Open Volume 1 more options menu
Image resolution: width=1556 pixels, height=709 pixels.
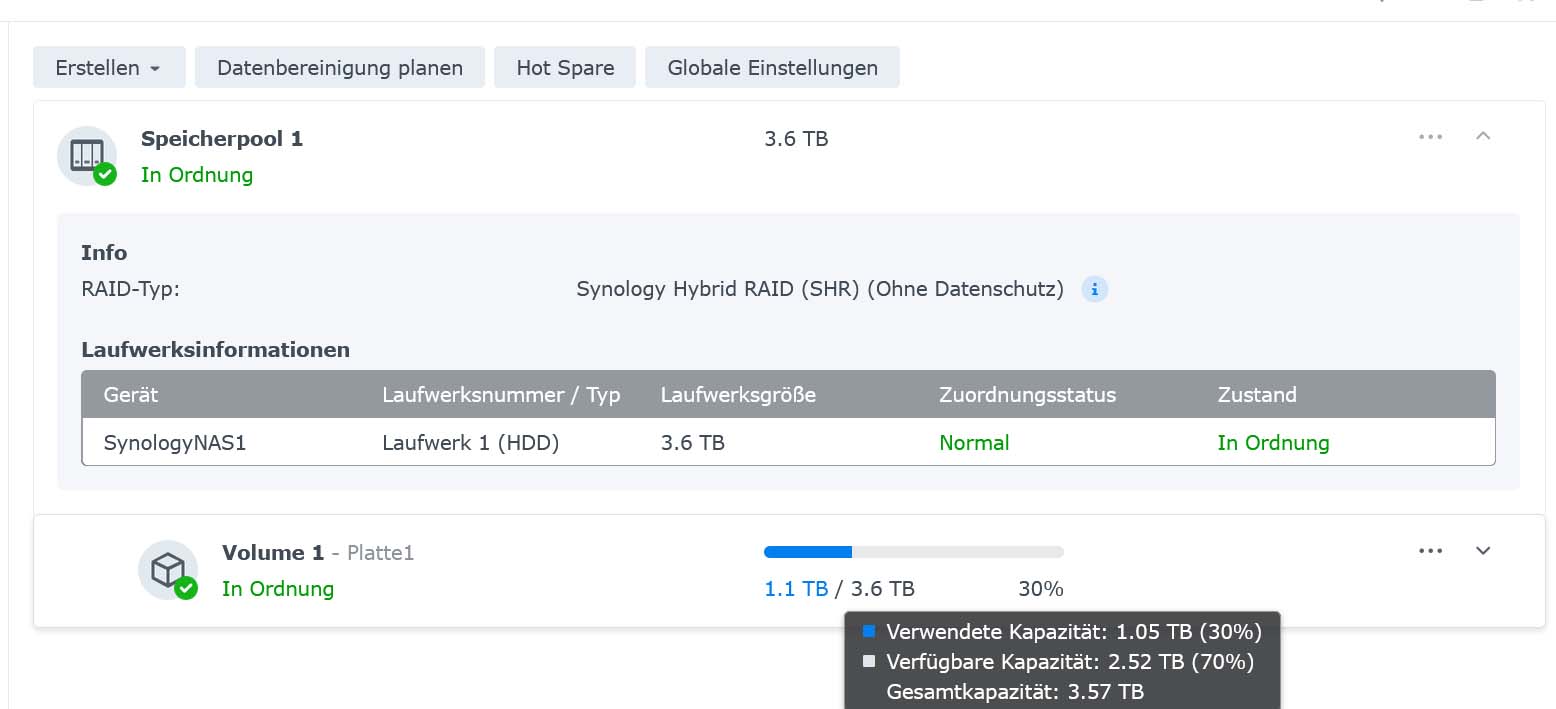(x=1431, y=551)
